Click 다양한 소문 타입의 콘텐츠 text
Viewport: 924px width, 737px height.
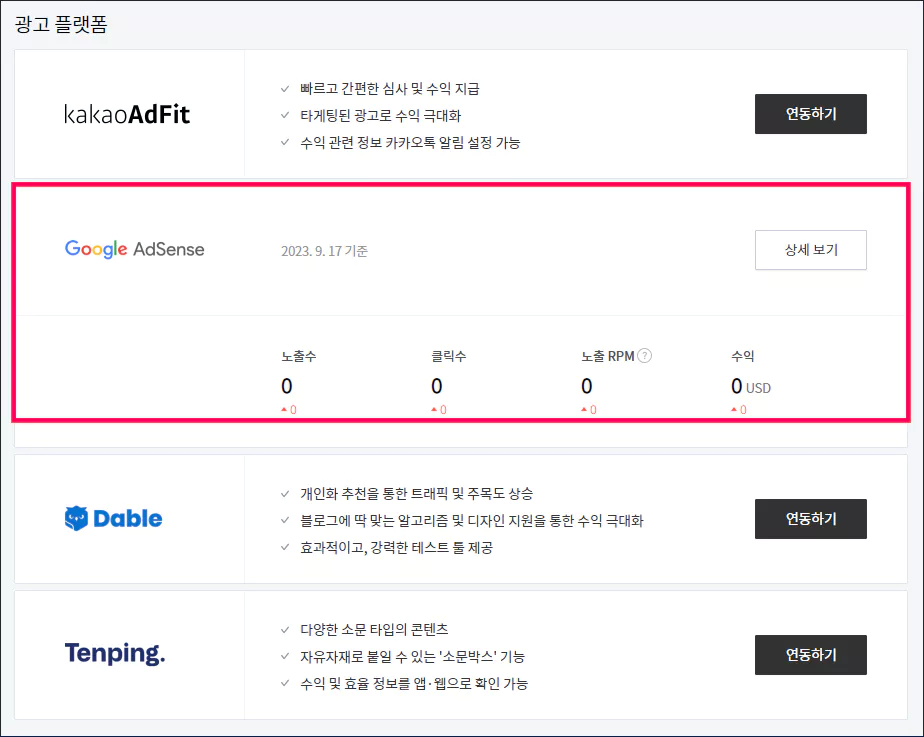tap(374, 630)
